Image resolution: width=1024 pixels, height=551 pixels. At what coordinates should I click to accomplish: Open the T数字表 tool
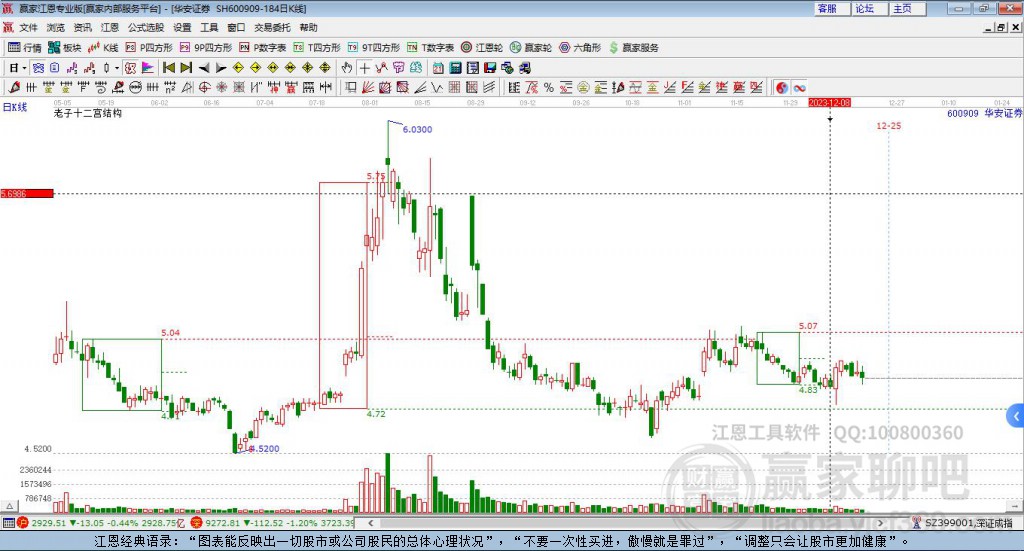click(430, 48)
